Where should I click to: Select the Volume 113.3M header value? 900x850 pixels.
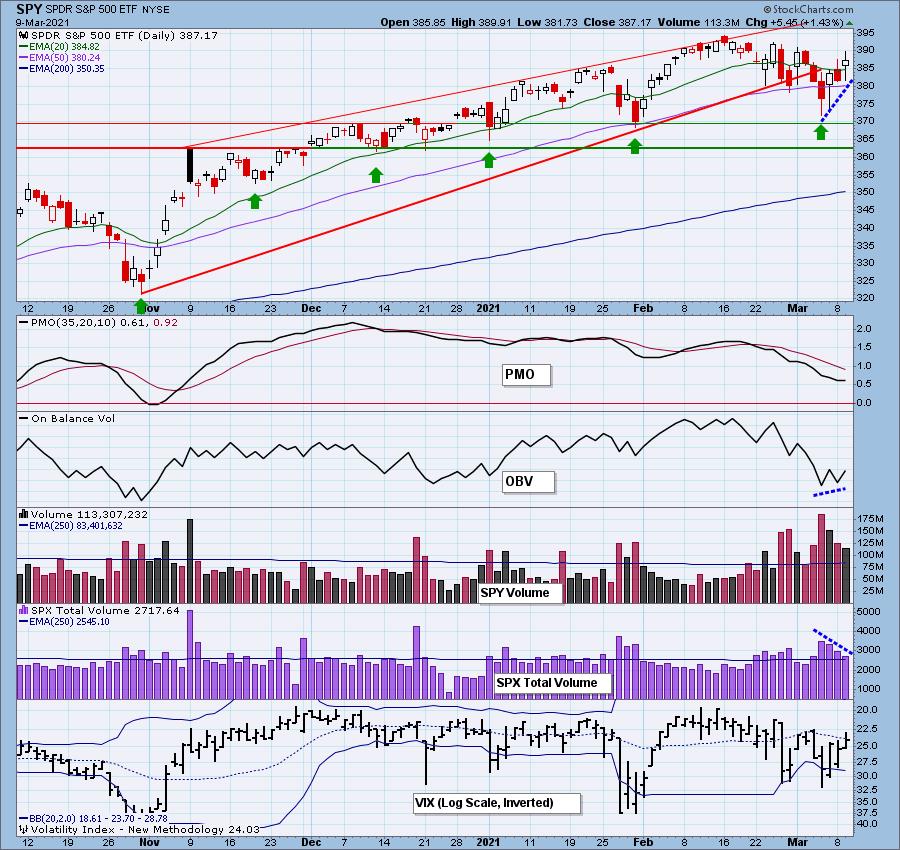click(698, 22)
